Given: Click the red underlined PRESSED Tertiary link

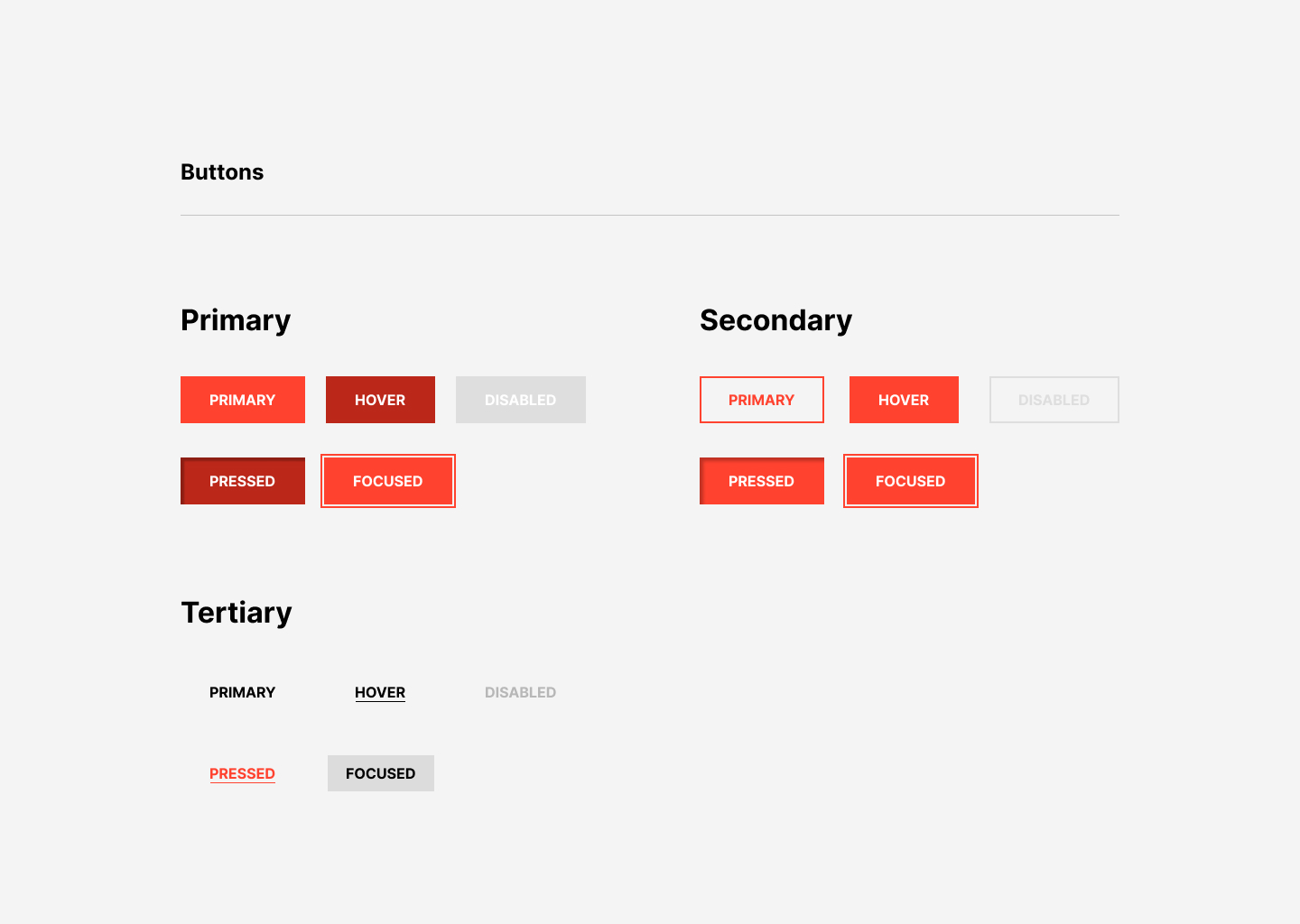Looking at the screenshot, I should click(242, 773).
